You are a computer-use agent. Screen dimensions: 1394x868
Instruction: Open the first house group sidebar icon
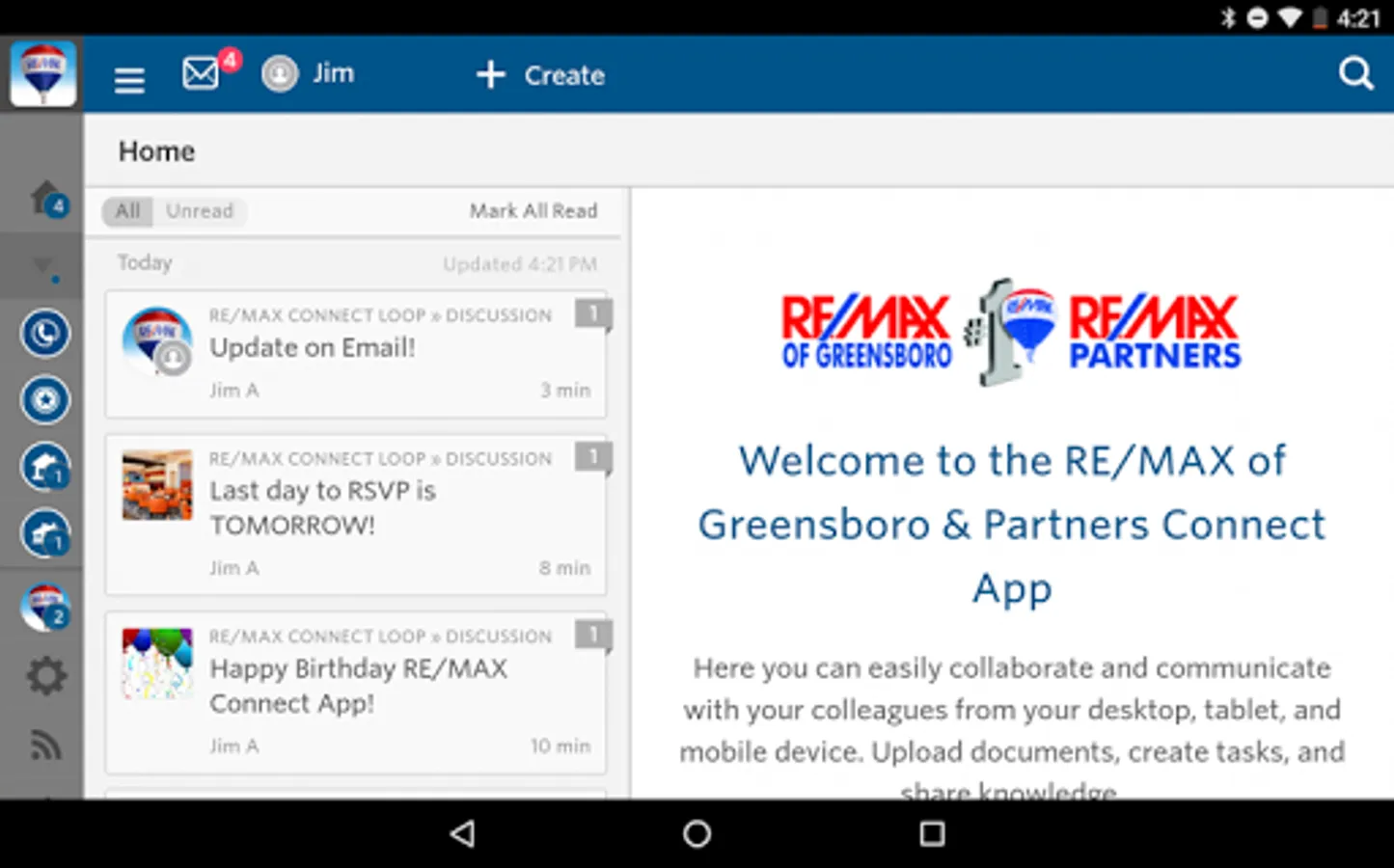tap(45, 467)
